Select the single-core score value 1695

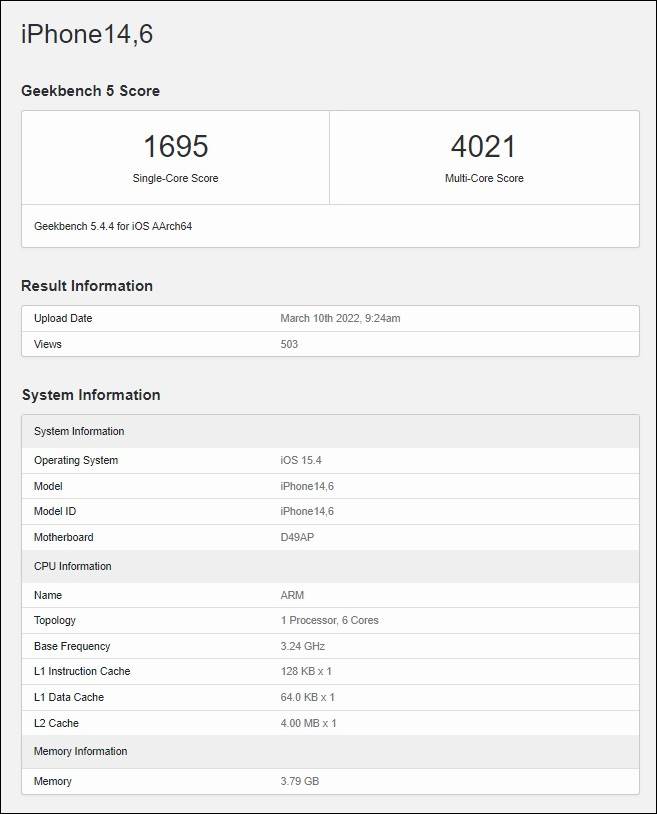[x=175, y=146]
